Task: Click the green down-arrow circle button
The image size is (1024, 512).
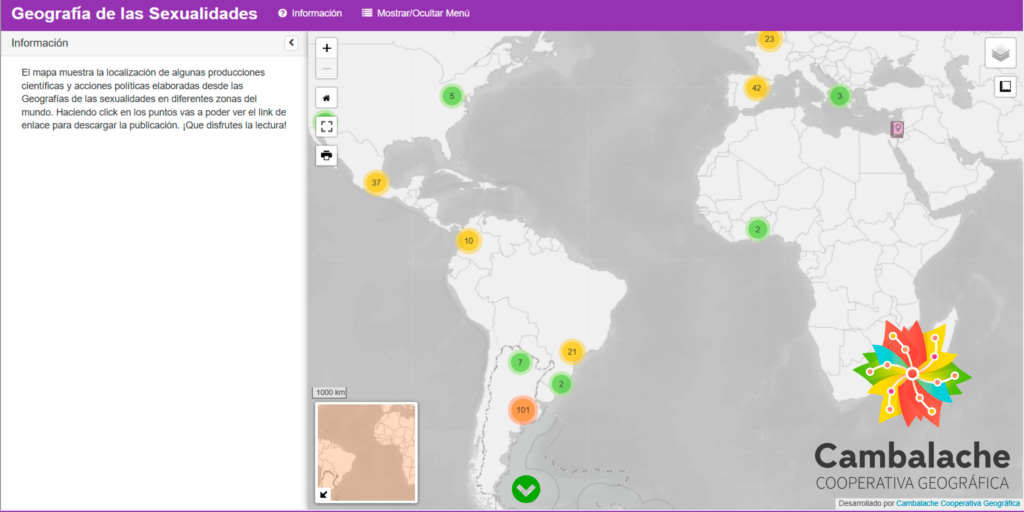Action: pyautogui.click(x=526, y=488)
